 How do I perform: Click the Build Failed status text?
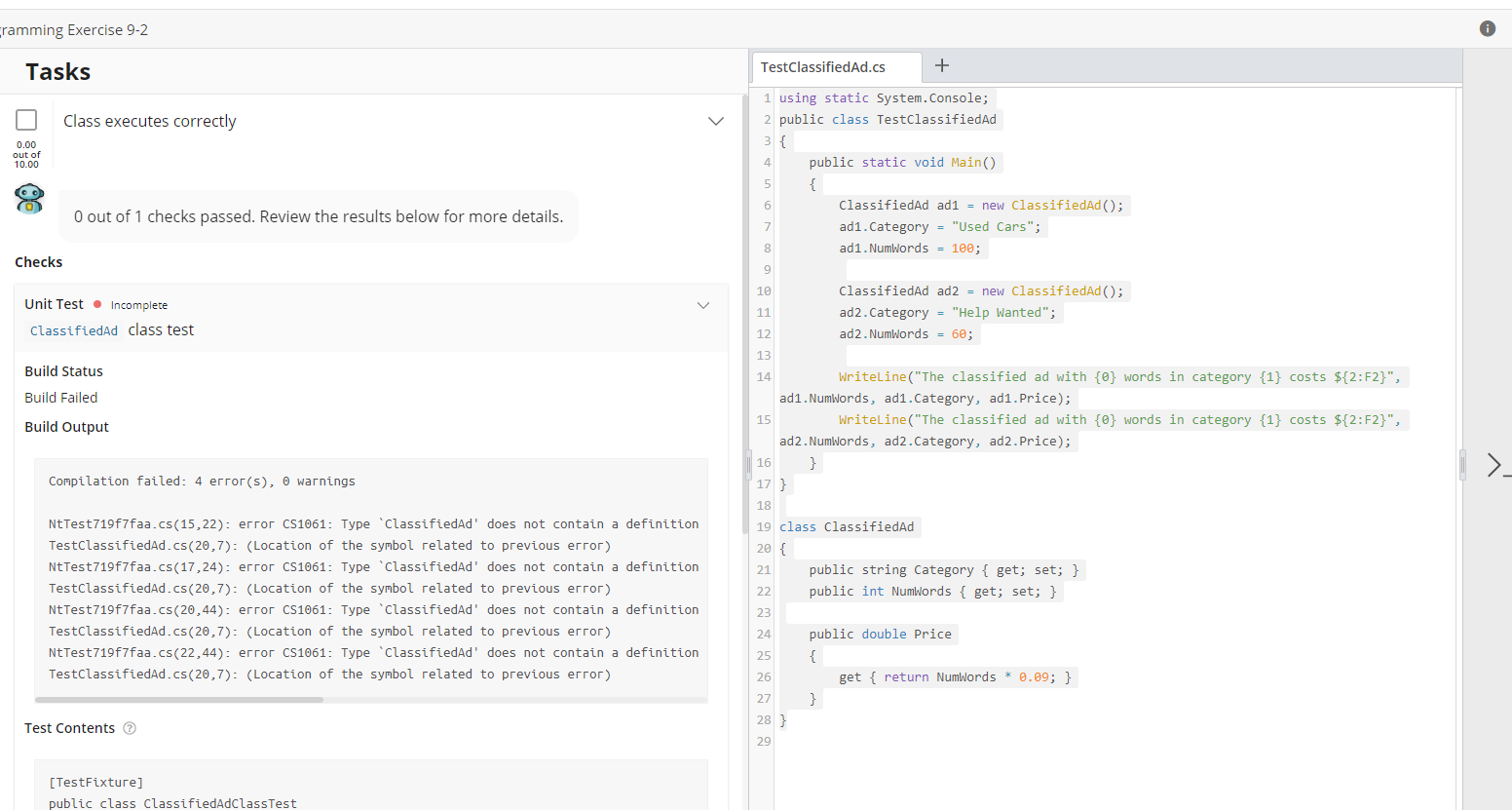click(60, 398)
